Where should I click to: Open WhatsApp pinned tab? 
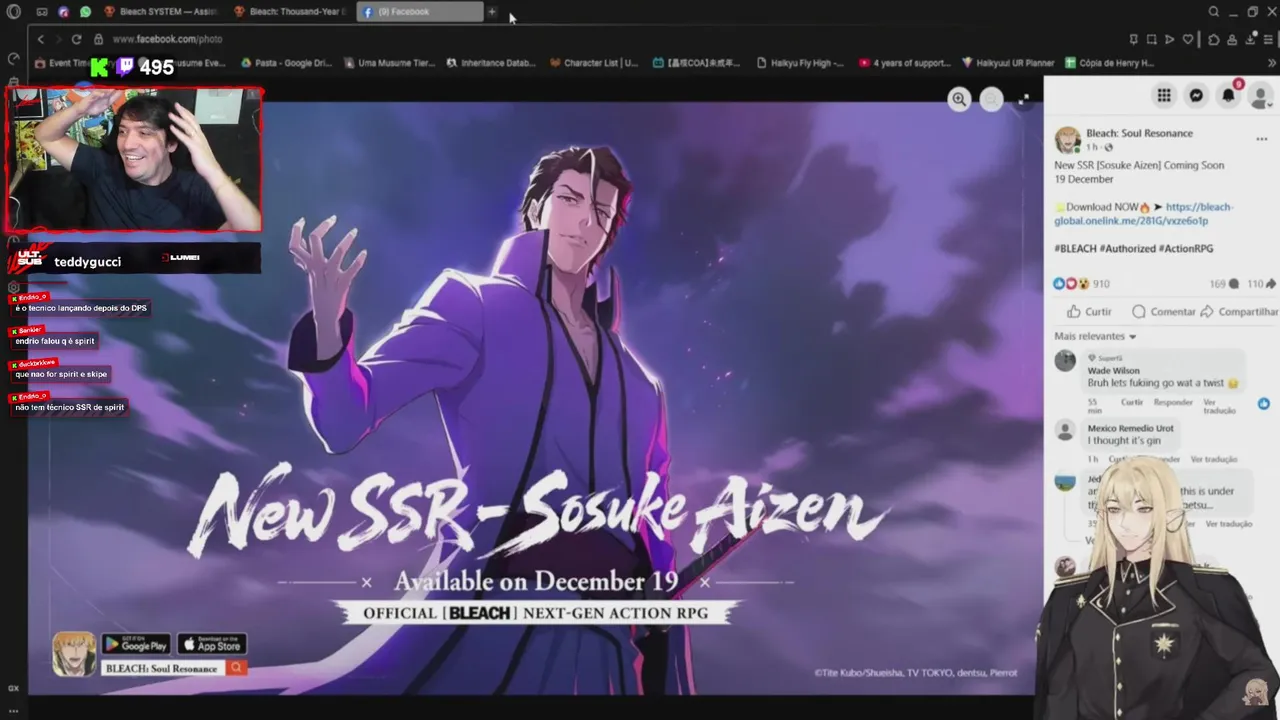(85, 12)
